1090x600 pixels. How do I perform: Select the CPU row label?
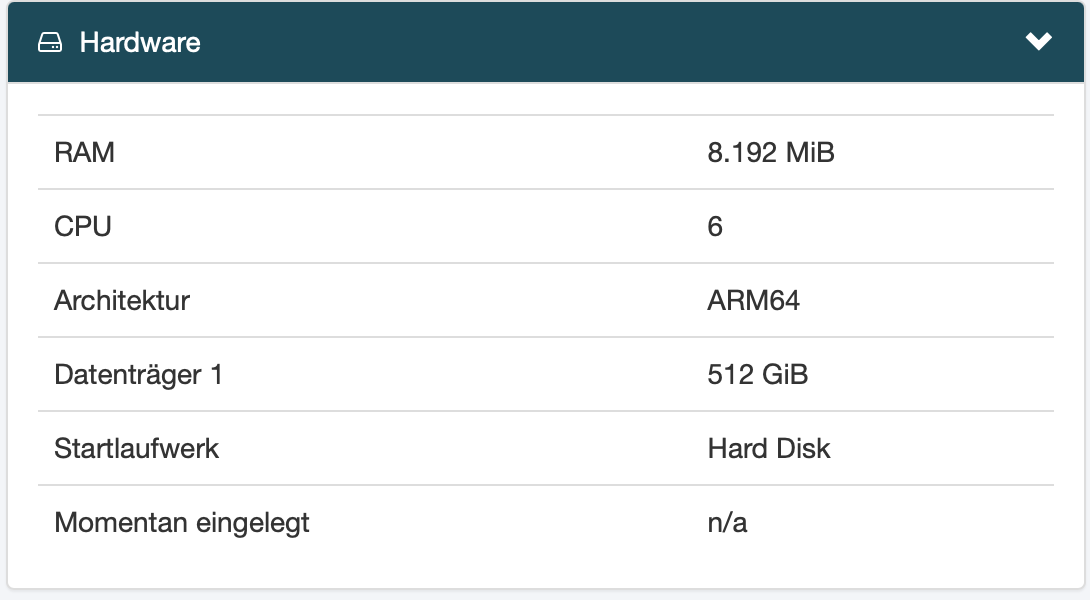pyautogui.click(x=83, y=227)
